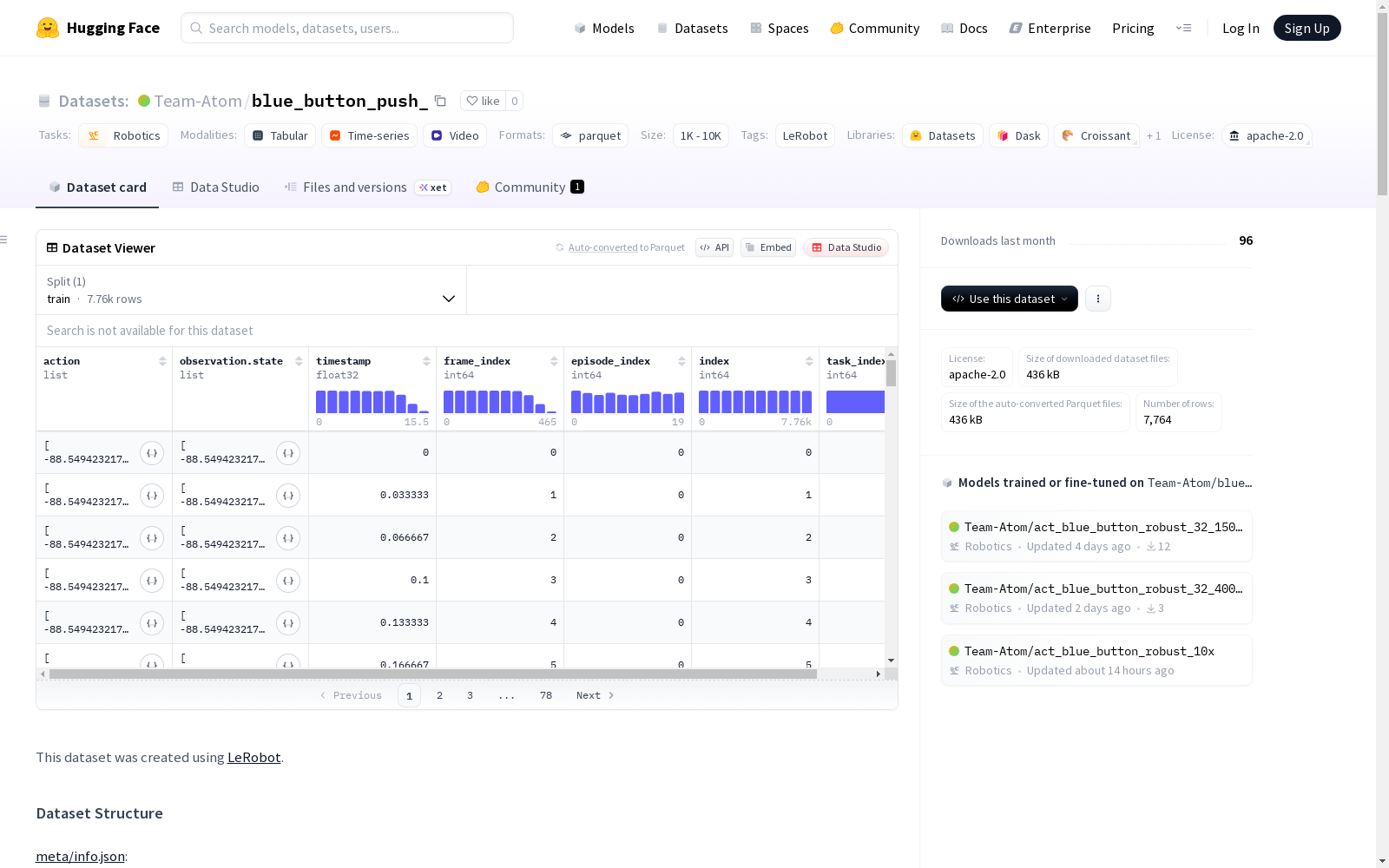The height and width of the screenshot is (868, 1389).
Task: Click the table vertical scrollbar thumb
Action: (x=891, y=373)
